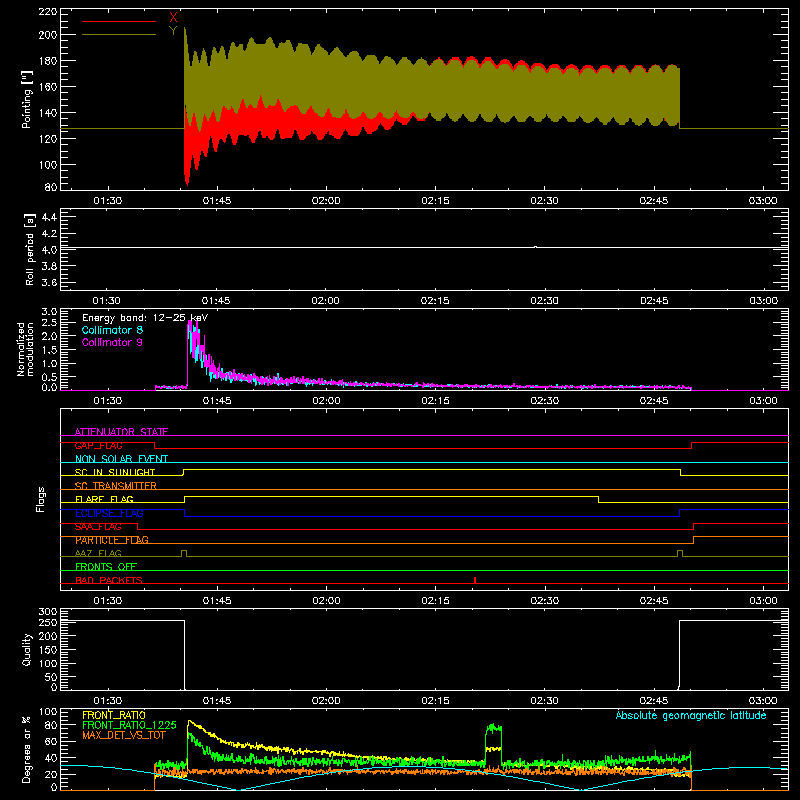Click the 03:00 tick label under Pointing plot
This screenshot has height=800, width=800.
click(763, 201)
